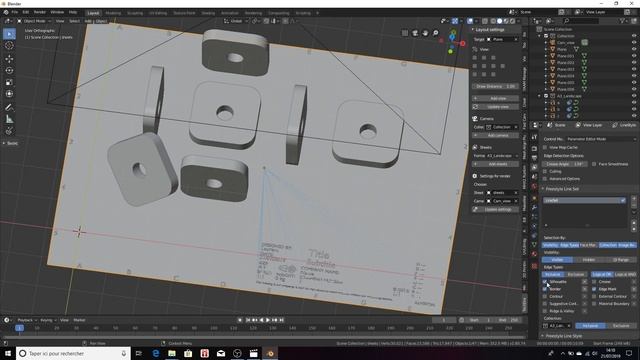Click the Blender logo menu icon
The height and width of the screenshot is (360, 640).
6,12
